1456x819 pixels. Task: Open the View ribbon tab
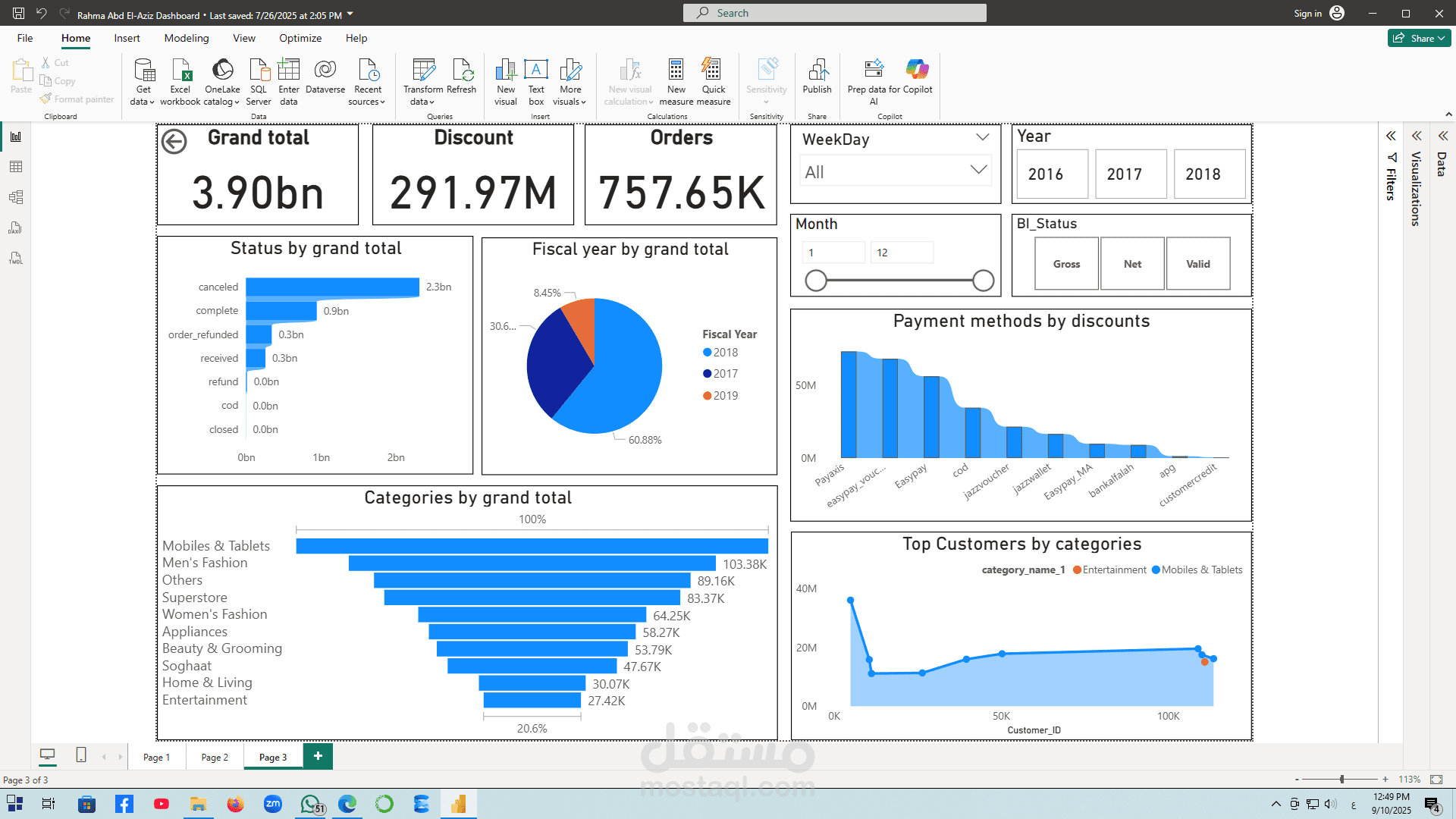tap(244, 38)
